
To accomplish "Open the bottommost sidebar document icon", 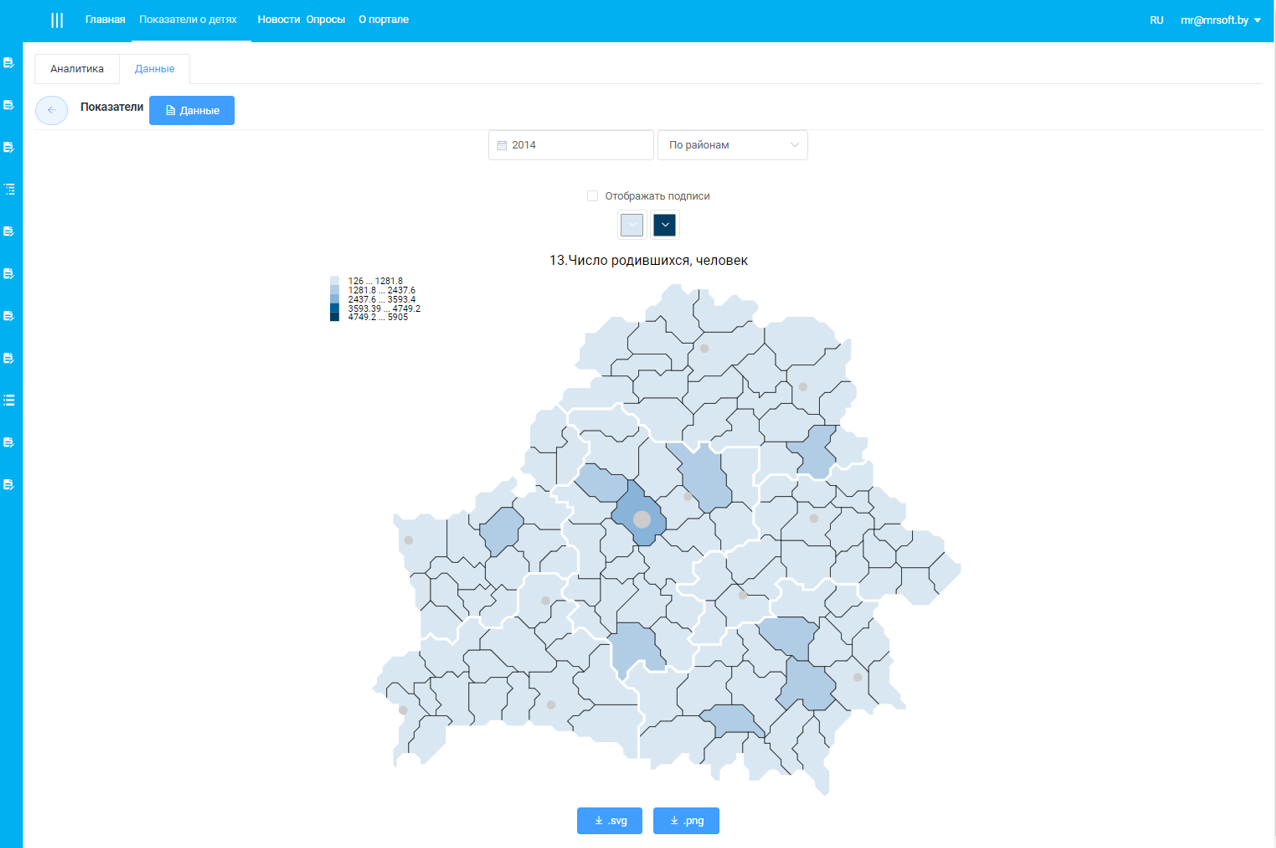I will tap(9, 484).
